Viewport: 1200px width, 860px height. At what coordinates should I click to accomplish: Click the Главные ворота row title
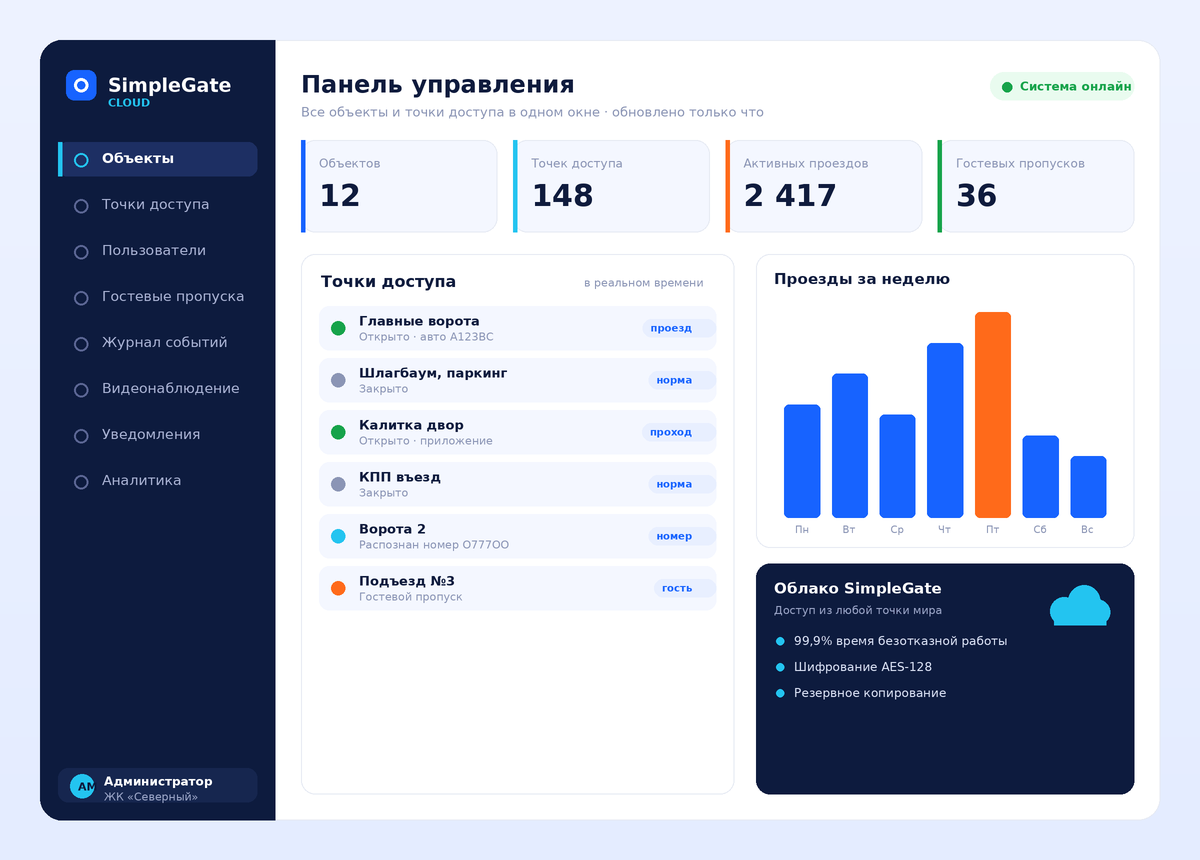click(x=419, y=321)
